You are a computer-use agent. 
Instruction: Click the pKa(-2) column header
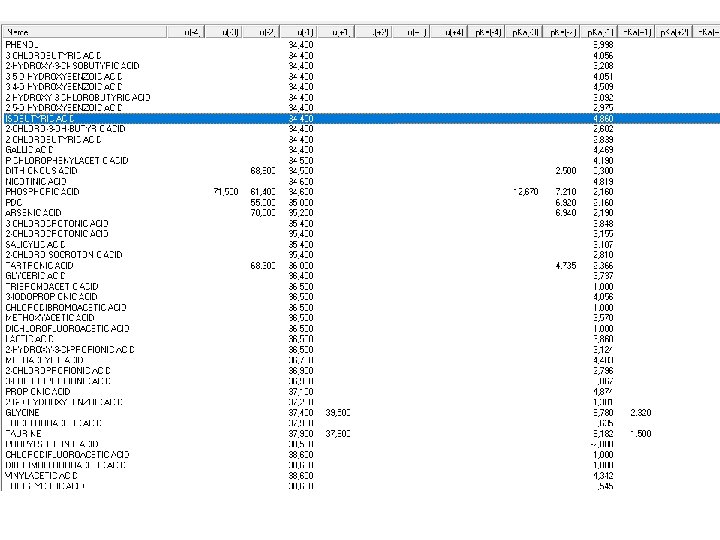point(562,32)
